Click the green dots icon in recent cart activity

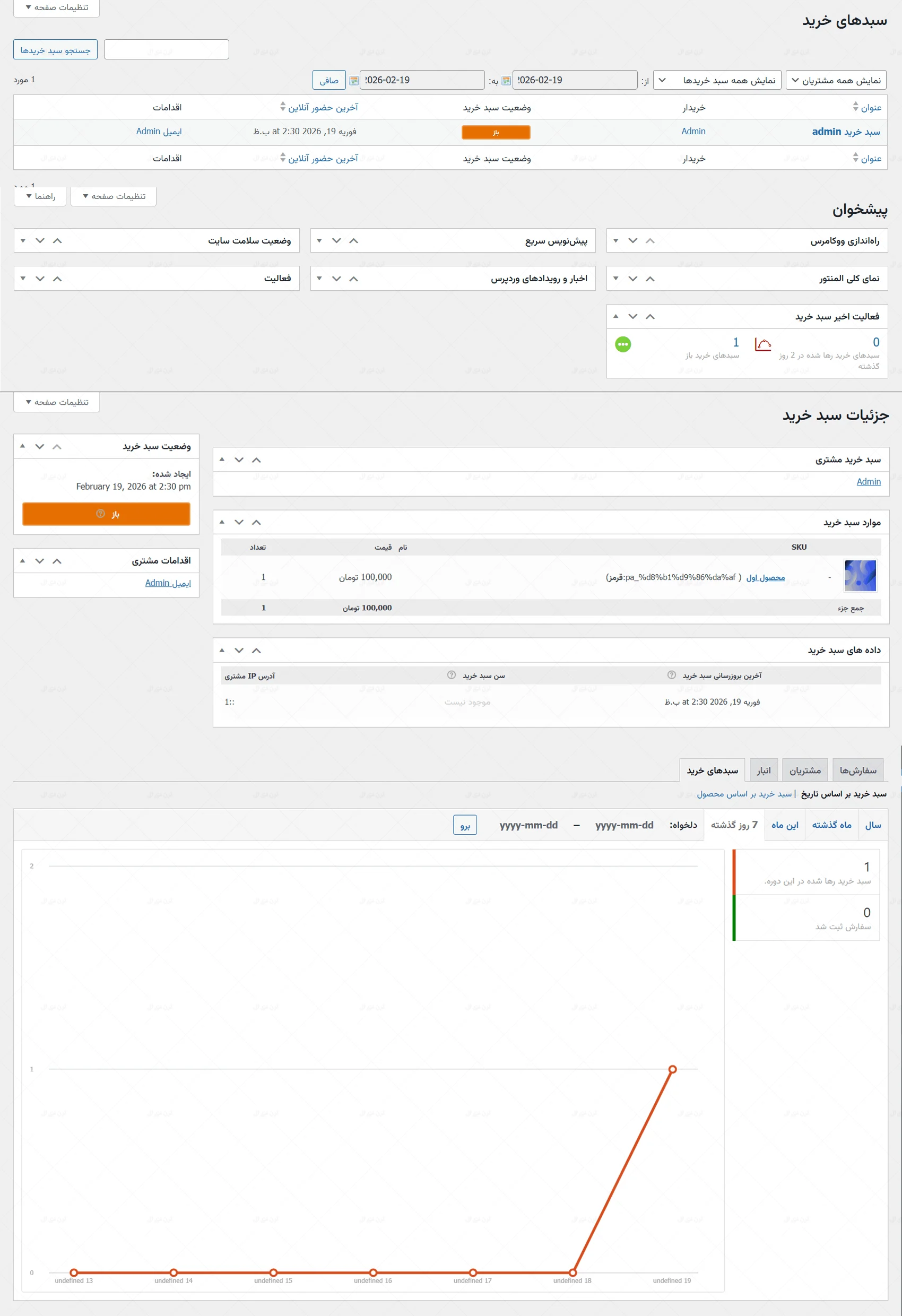pos(623,344)
